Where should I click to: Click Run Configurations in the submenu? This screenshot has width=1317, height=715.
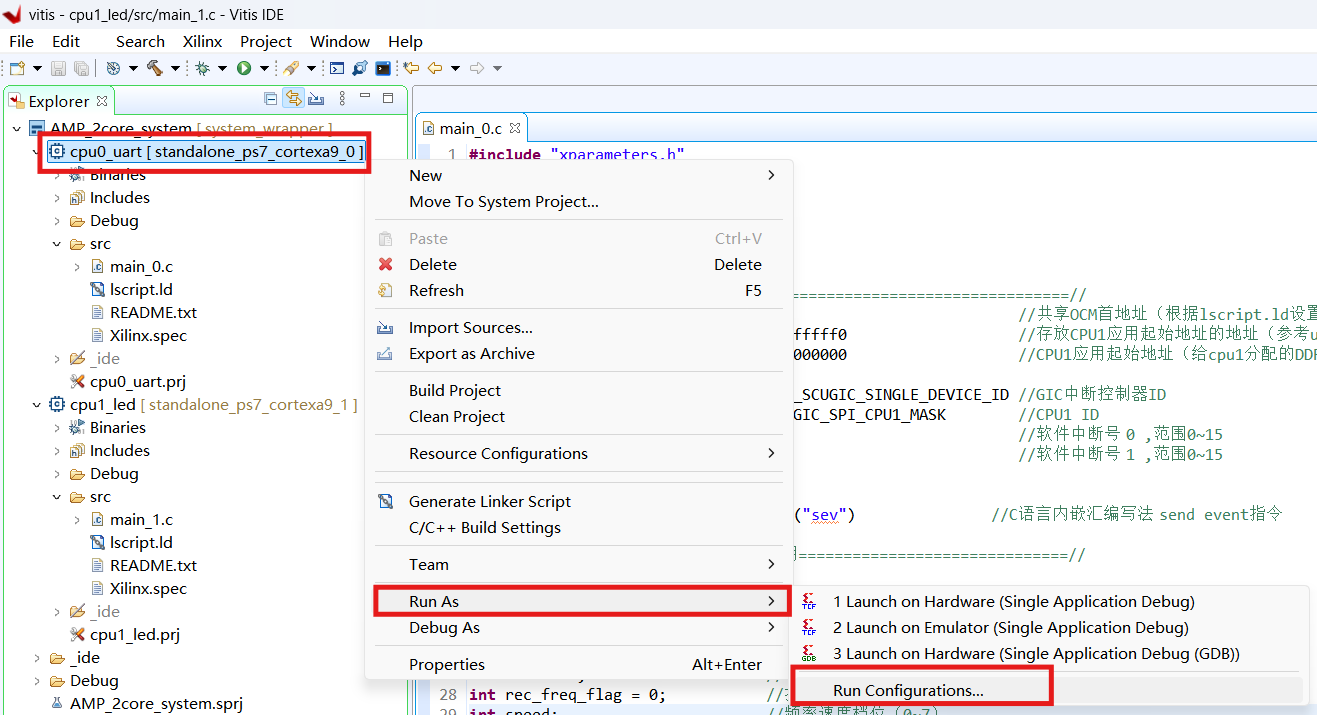coord(1050,691)
